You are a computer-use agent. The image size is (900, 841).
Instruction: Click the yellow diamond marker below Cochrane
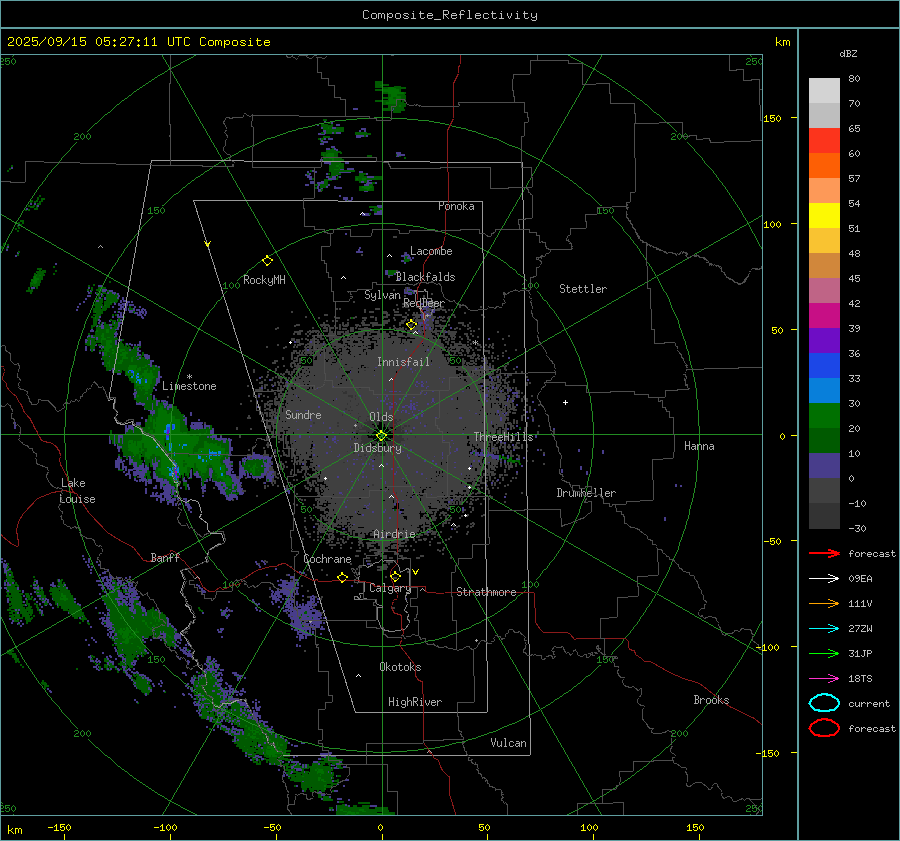click(x=342, y=577)
